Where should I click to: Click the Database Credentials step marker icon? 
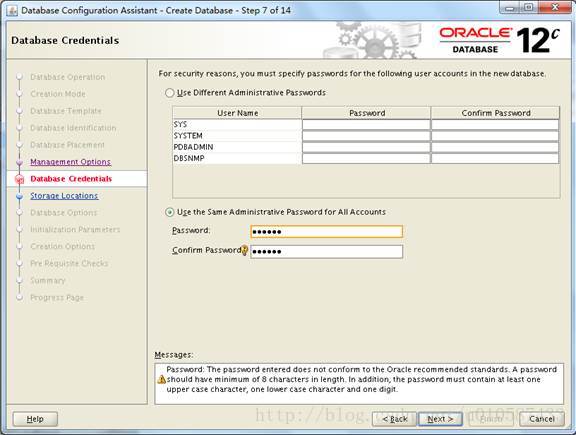click(19, 179)
